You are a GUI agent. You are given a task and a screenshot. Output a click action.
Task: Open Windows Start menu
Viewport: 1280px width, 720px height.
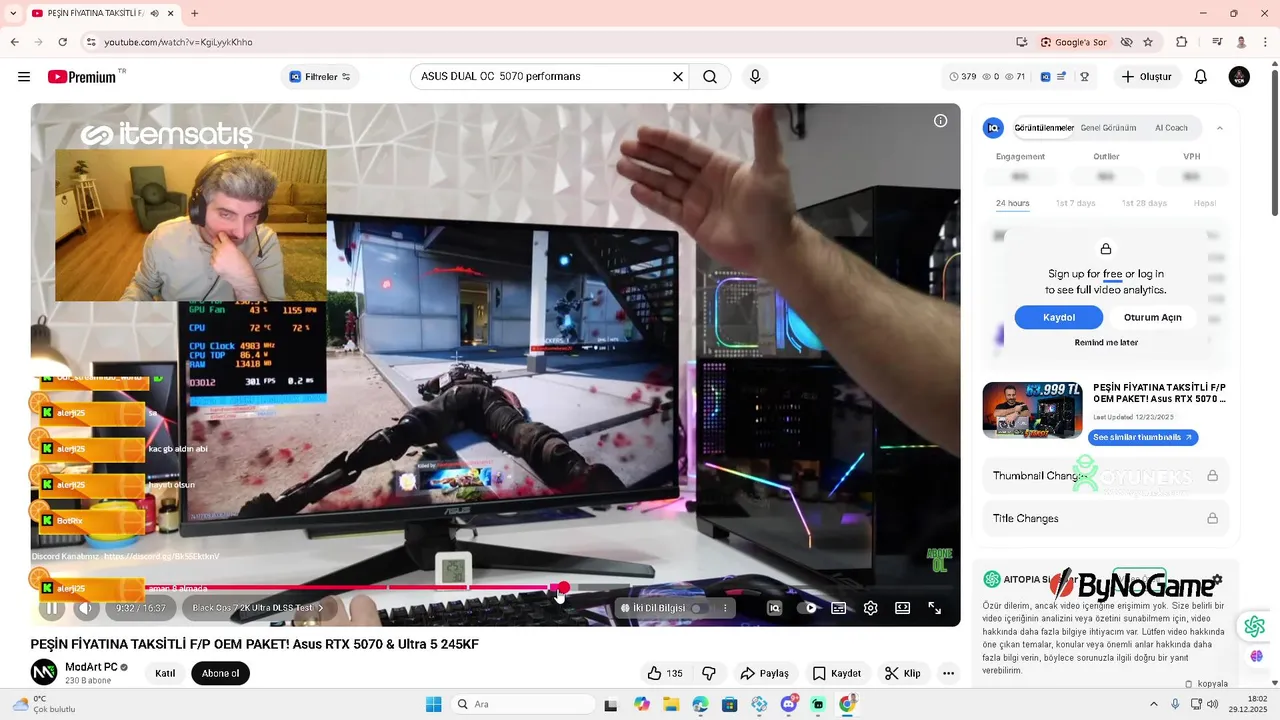(433, 704)
